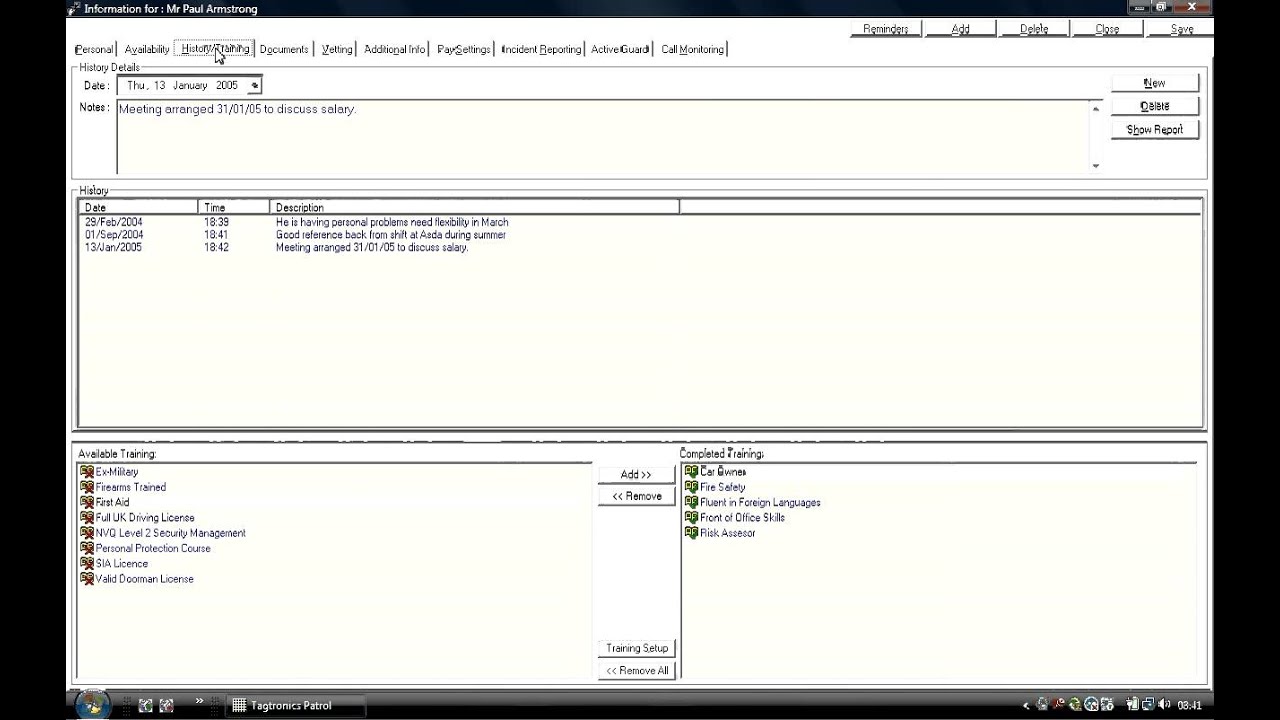
Task: Click the Notes scrollbar down arrow
Action: click(1096, 166)
